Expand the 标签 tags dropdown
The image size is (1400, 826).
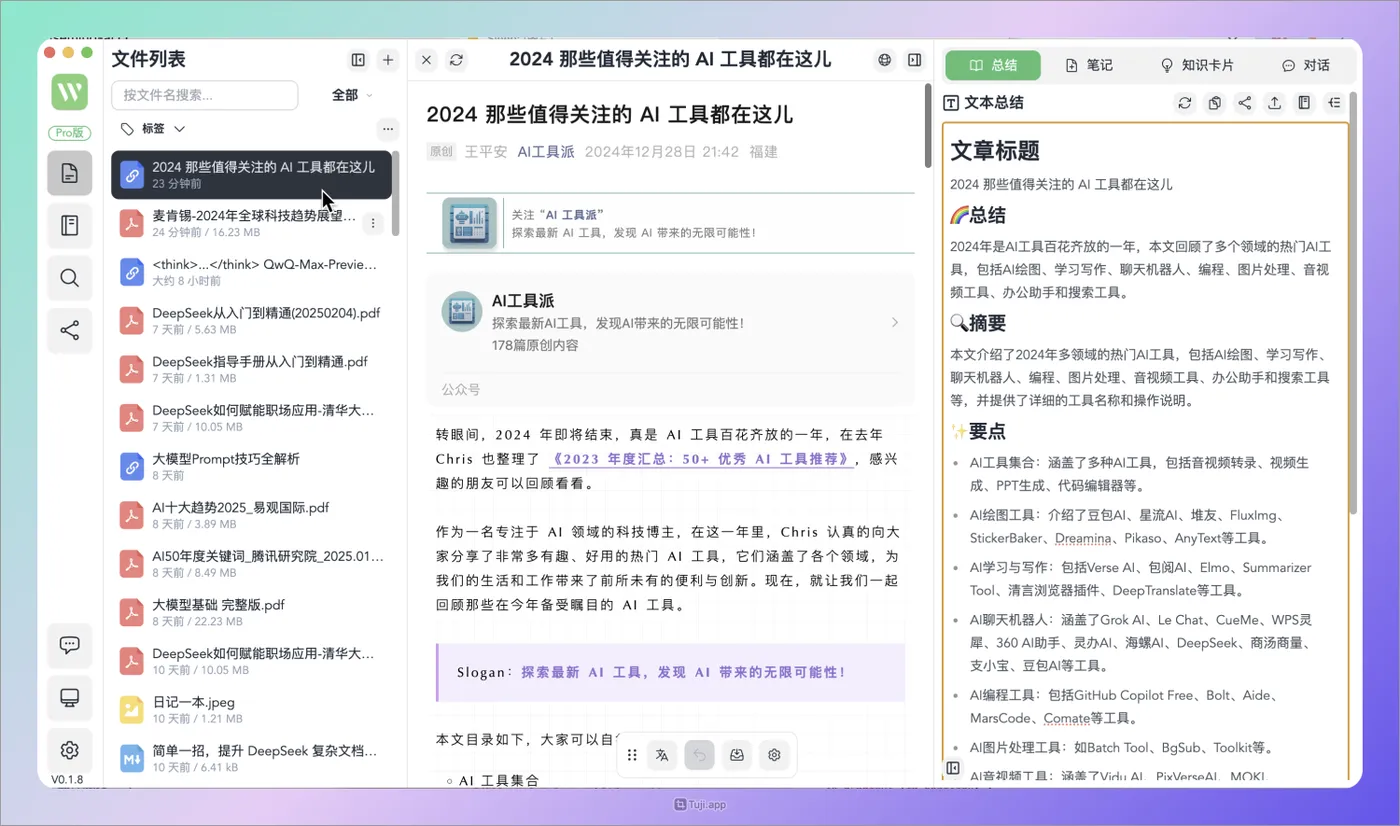(153, 129)
